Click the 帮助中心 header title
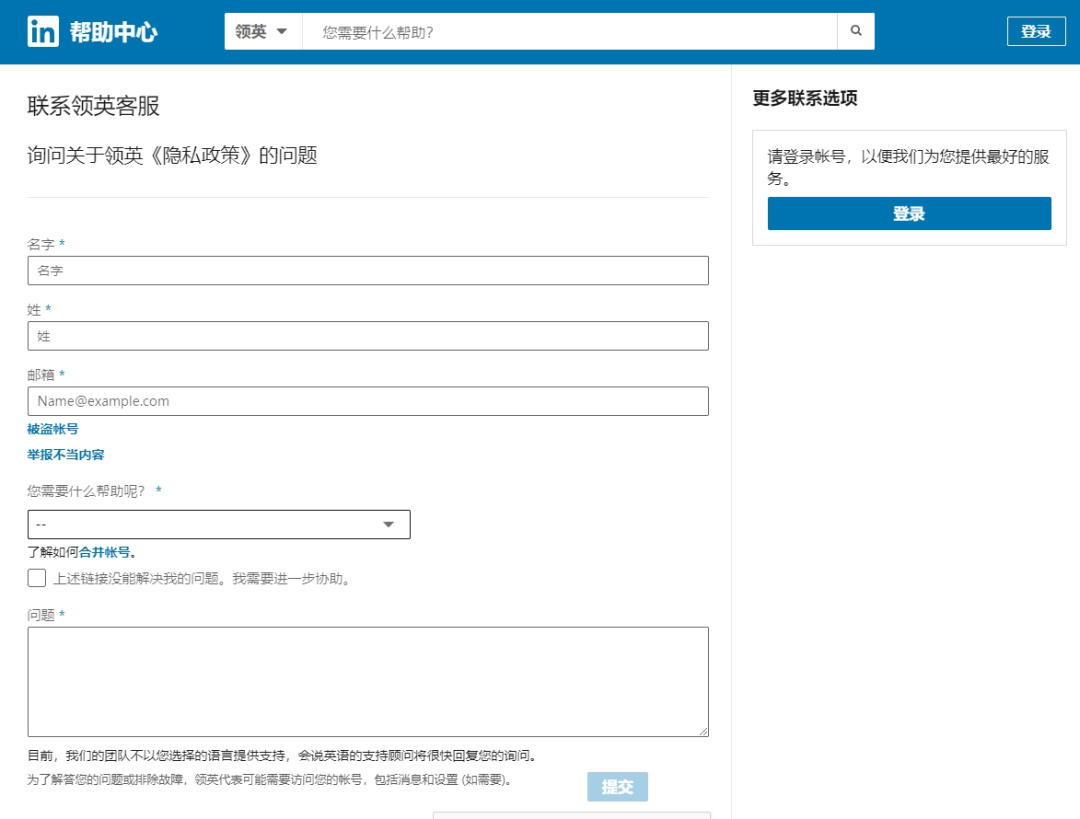 click(114, 32)
